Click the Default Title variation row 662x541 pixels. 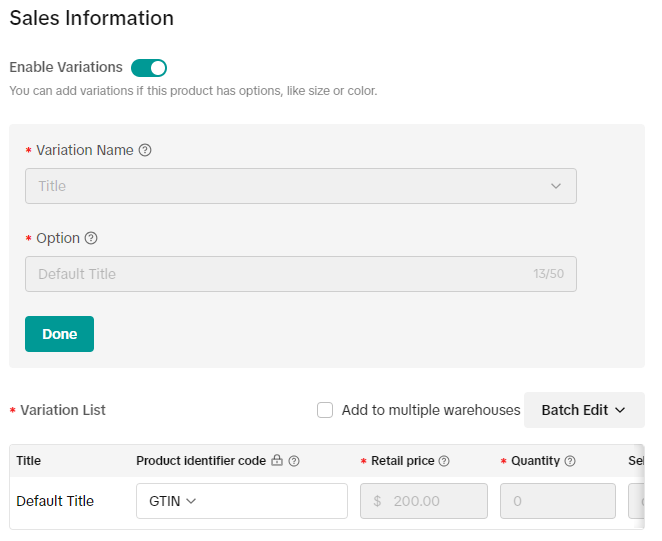(x=55, y=501)
